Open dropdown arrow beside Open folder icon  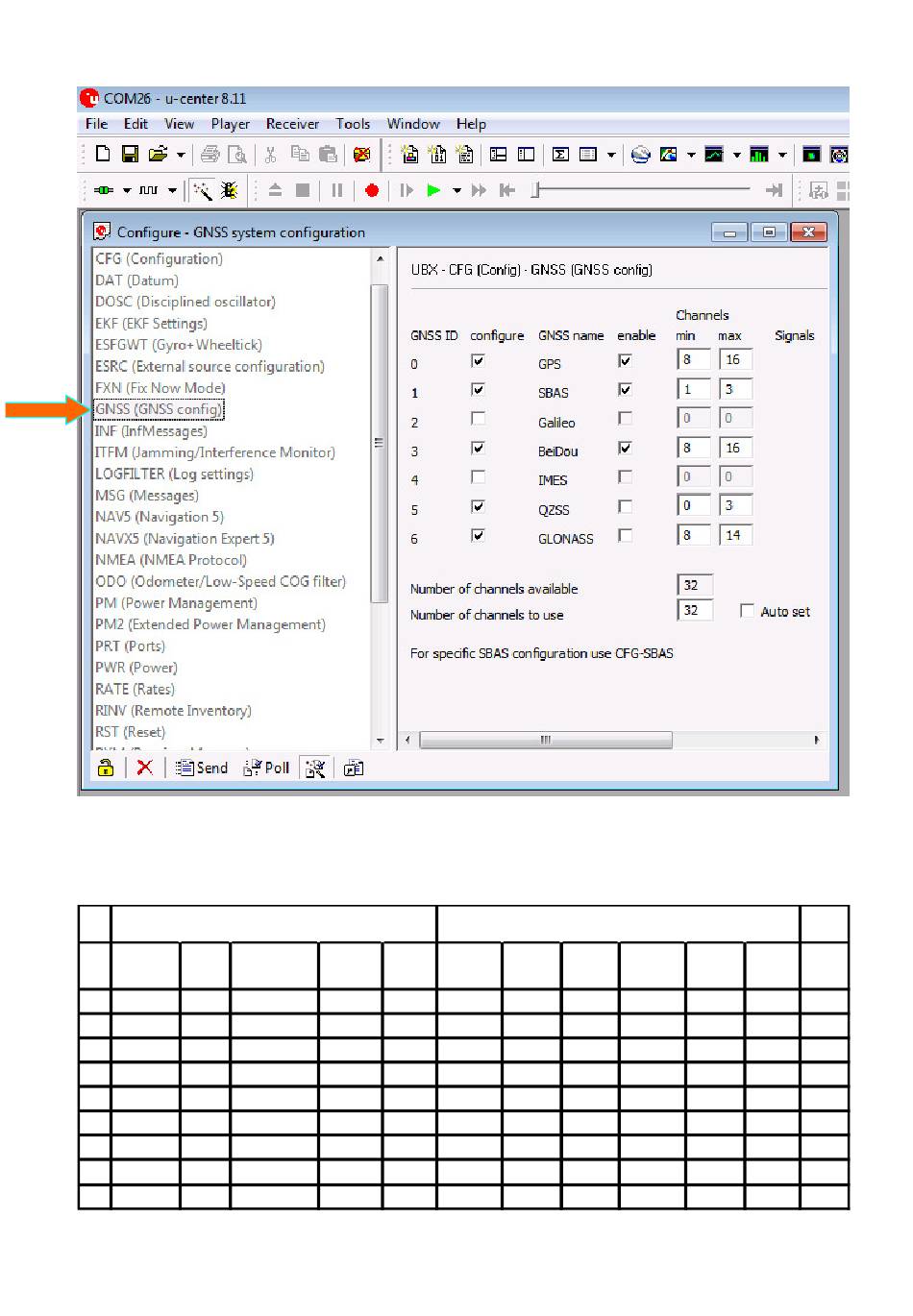181,155
